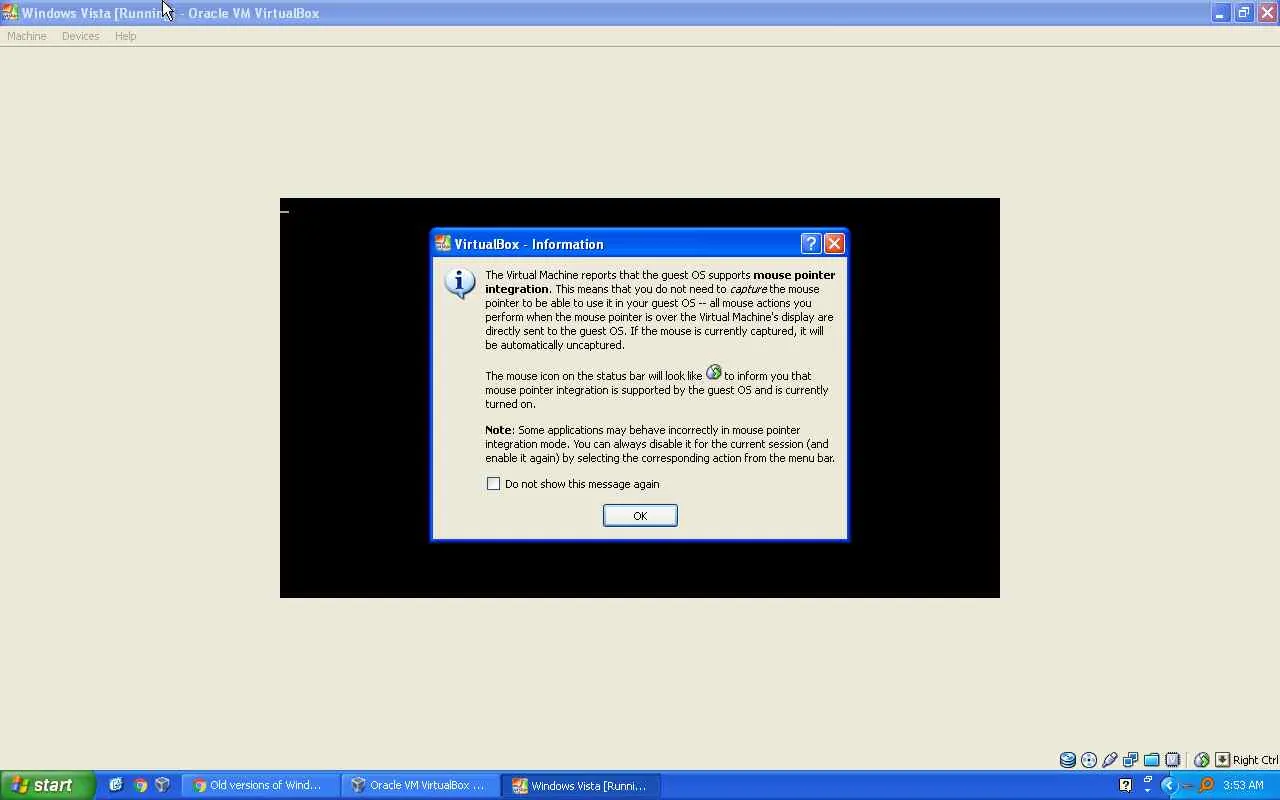The image size is (1280, 800).
Task: Switch to the Windows Vista [Running] taskbar button
Action: 582,785
